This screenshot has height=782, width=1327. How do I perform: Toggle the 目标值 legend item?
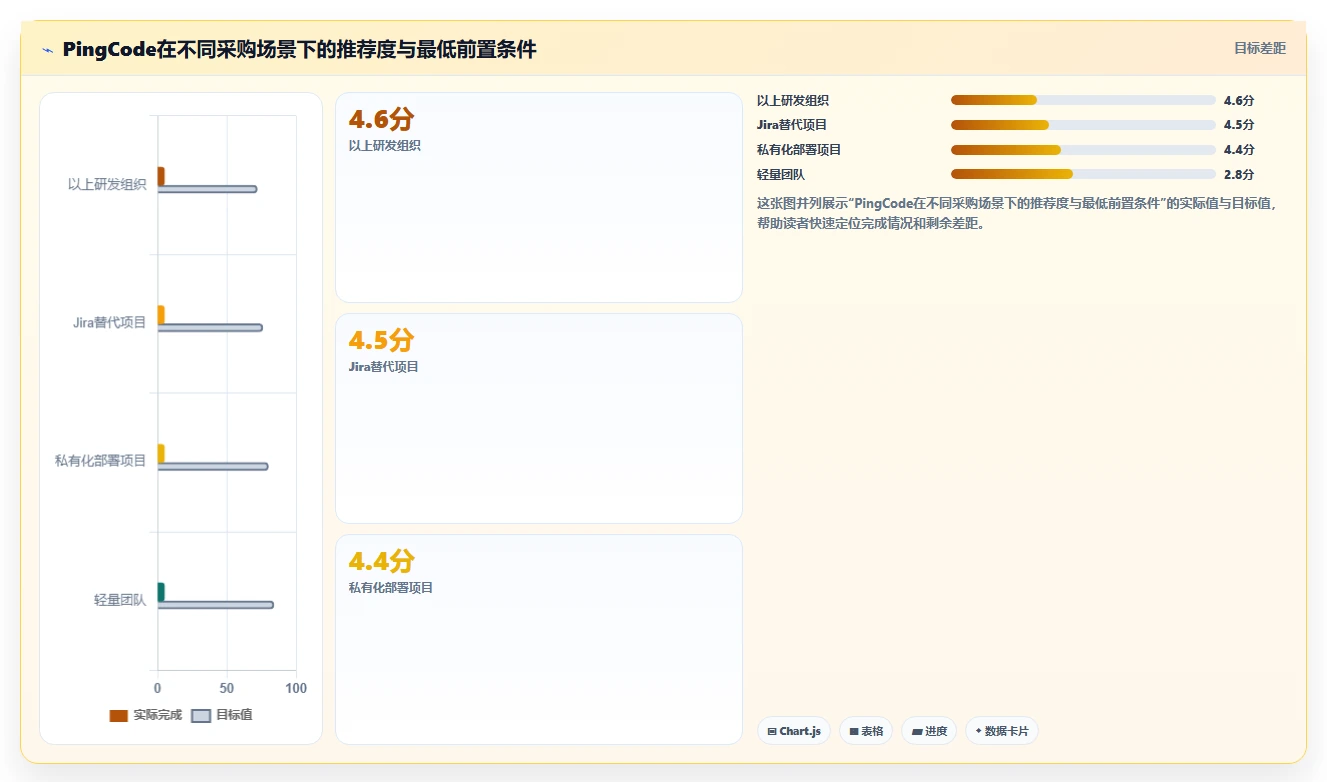221,716
